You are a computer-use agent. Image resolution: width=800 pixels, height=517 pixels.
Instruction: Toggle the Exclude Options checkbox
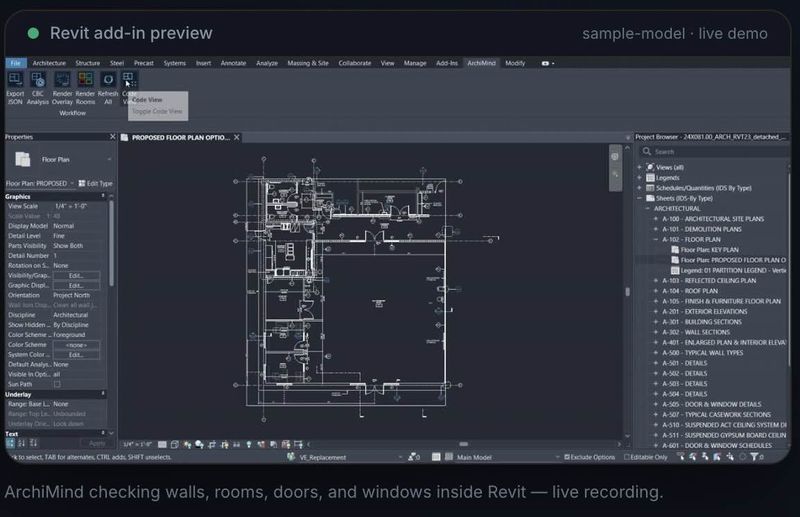pyautogui.click(x=567, y=457)
